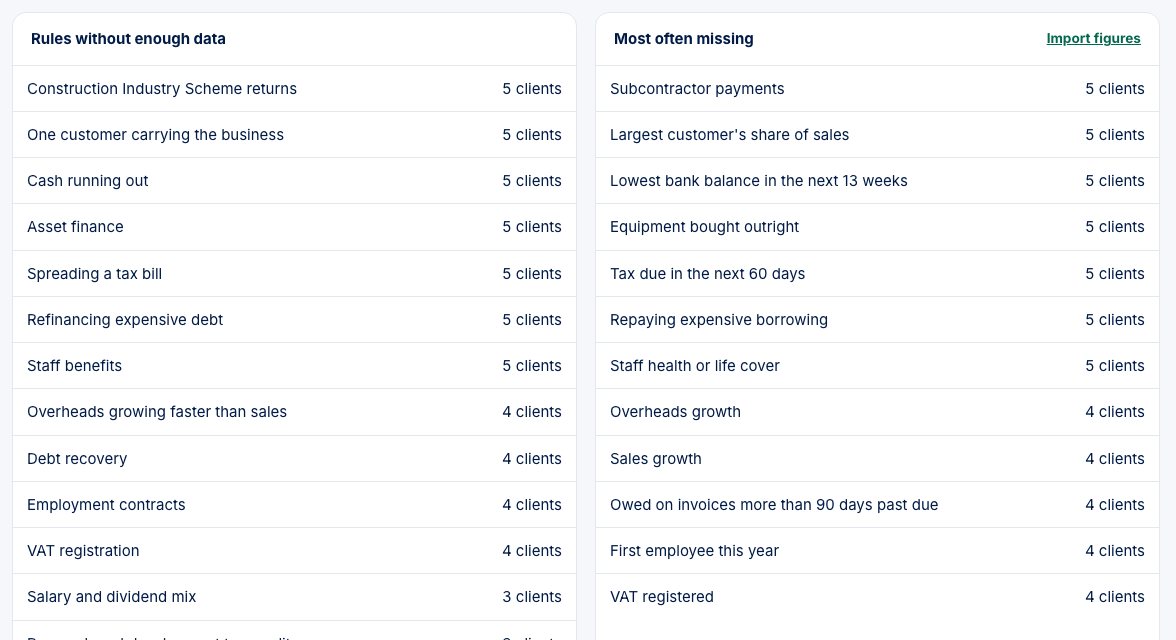Screen dimensions: 1176x640
Task: Click the Sales growth missing figure
Action: (x=877, y=458)
